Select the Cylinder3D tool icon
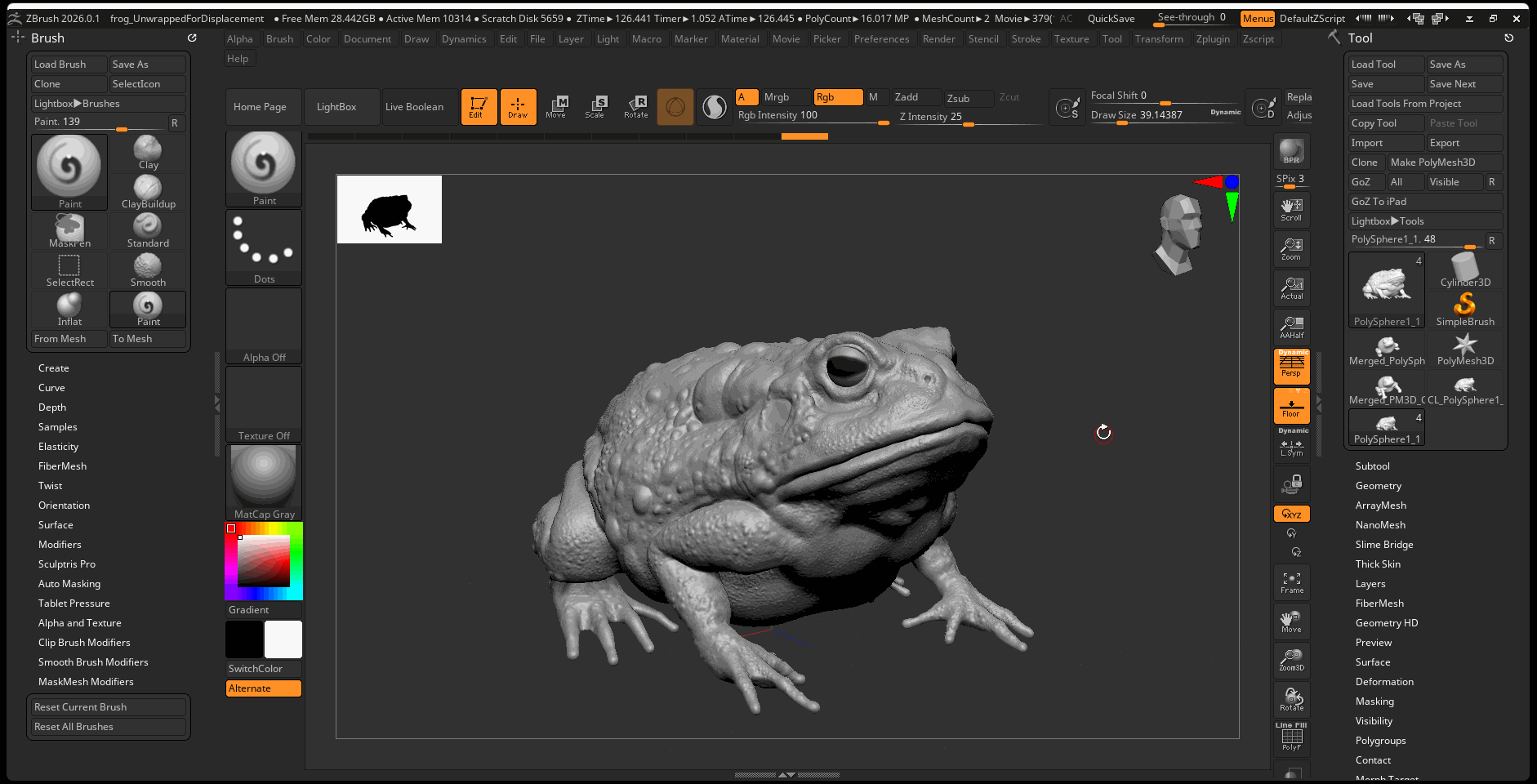This screenshot has width=1537, height=784. tap(1465, 270)
